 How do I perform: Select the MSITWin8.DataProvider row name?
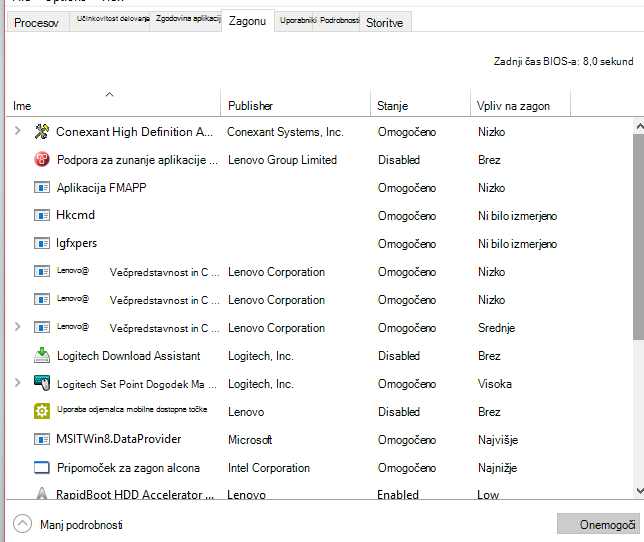pyautogui.click(x=119, y=439)
